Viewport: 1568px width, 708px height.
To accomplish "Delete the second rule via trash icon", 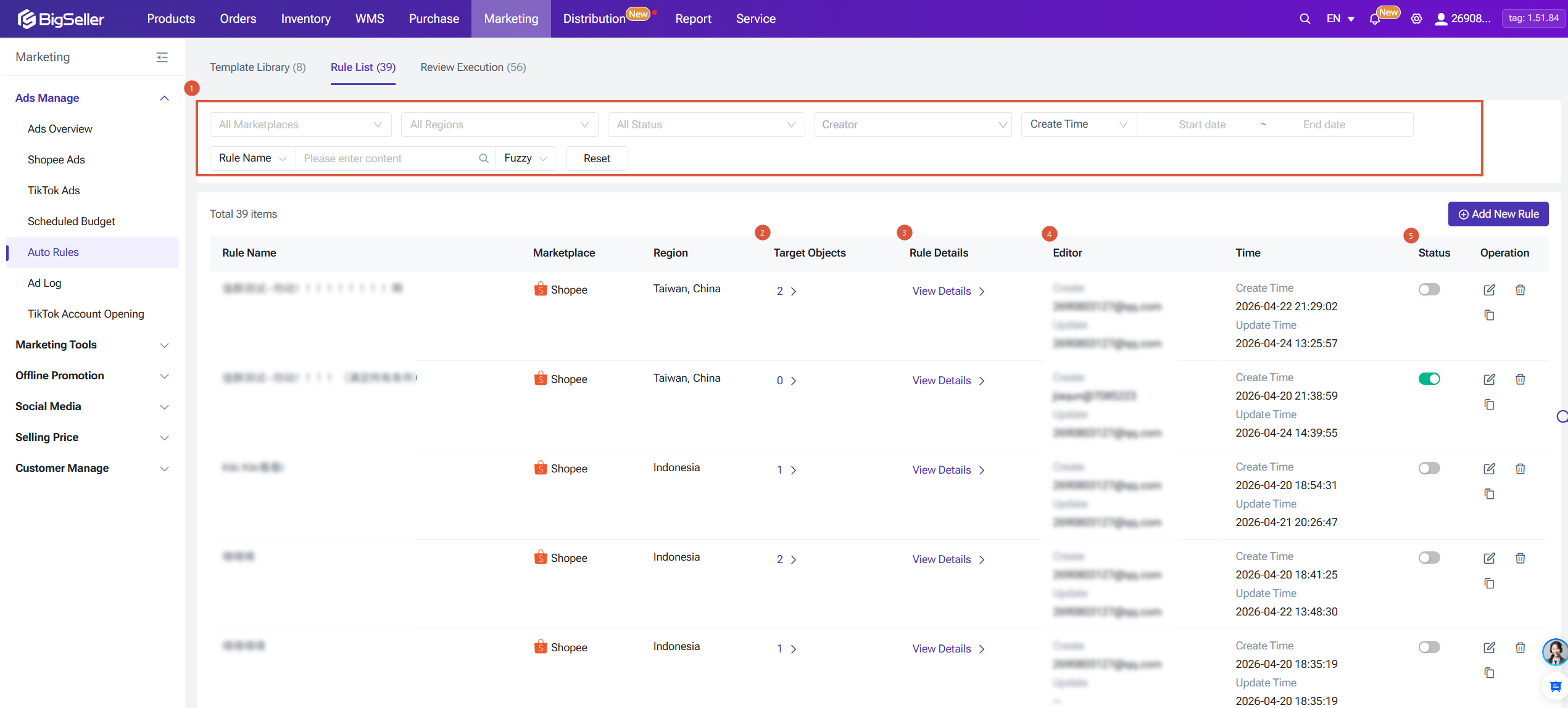I will pyautogui.click(x=1520, y=379).
